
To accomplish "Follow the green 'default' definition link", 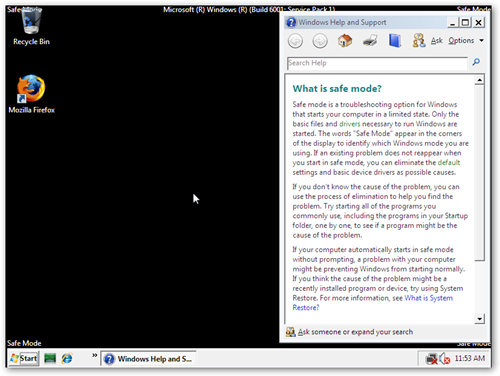I will (x=449, y=163).
